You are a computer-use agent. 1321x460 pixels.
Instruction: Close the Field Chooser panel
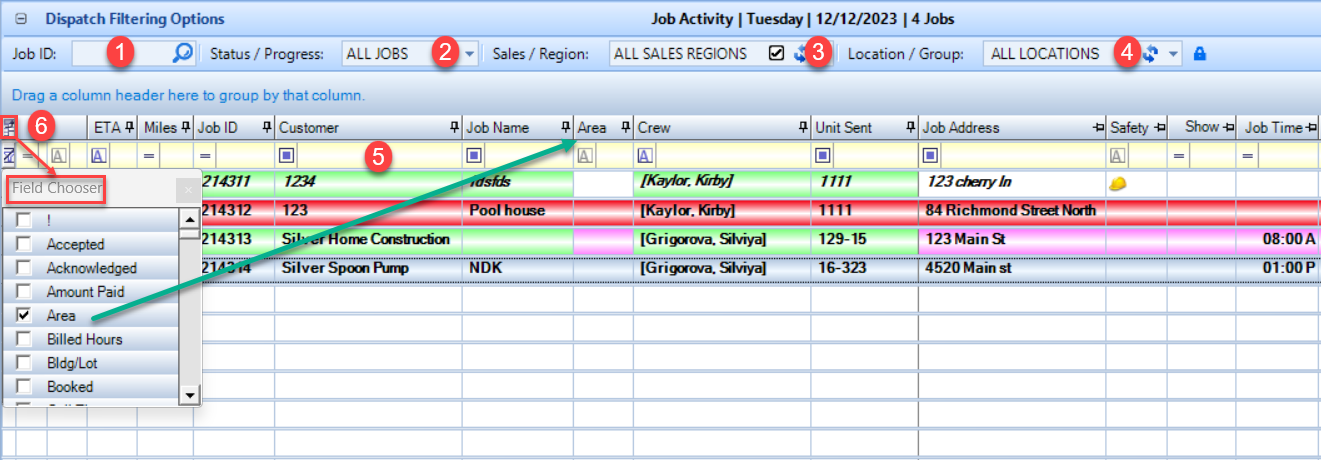[188, 188]
